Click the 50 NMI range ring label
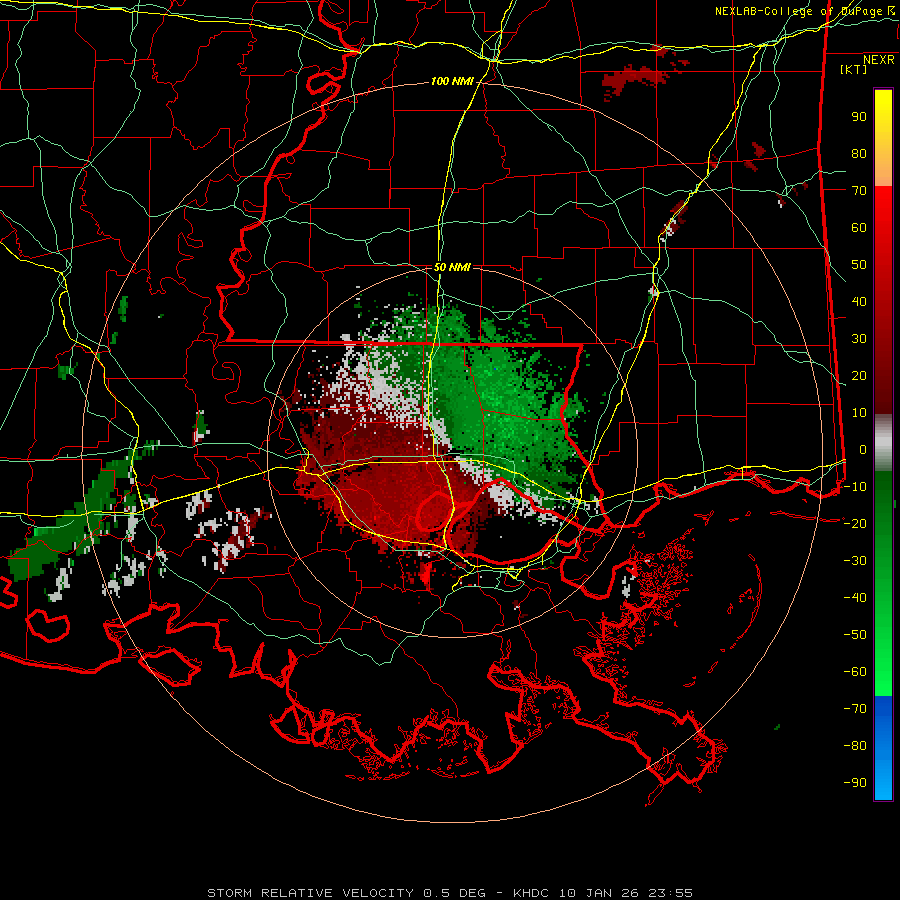The width and height of the screenshot is (900, 900). point(452,267)
